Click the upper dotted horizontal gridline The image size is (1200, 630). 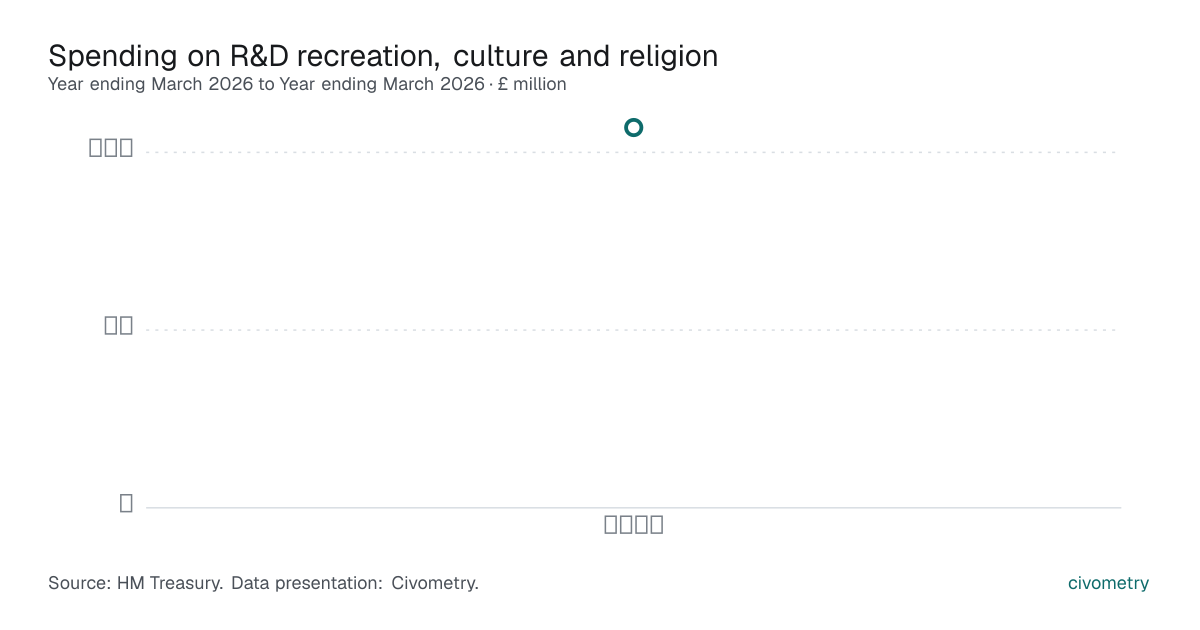633,152
